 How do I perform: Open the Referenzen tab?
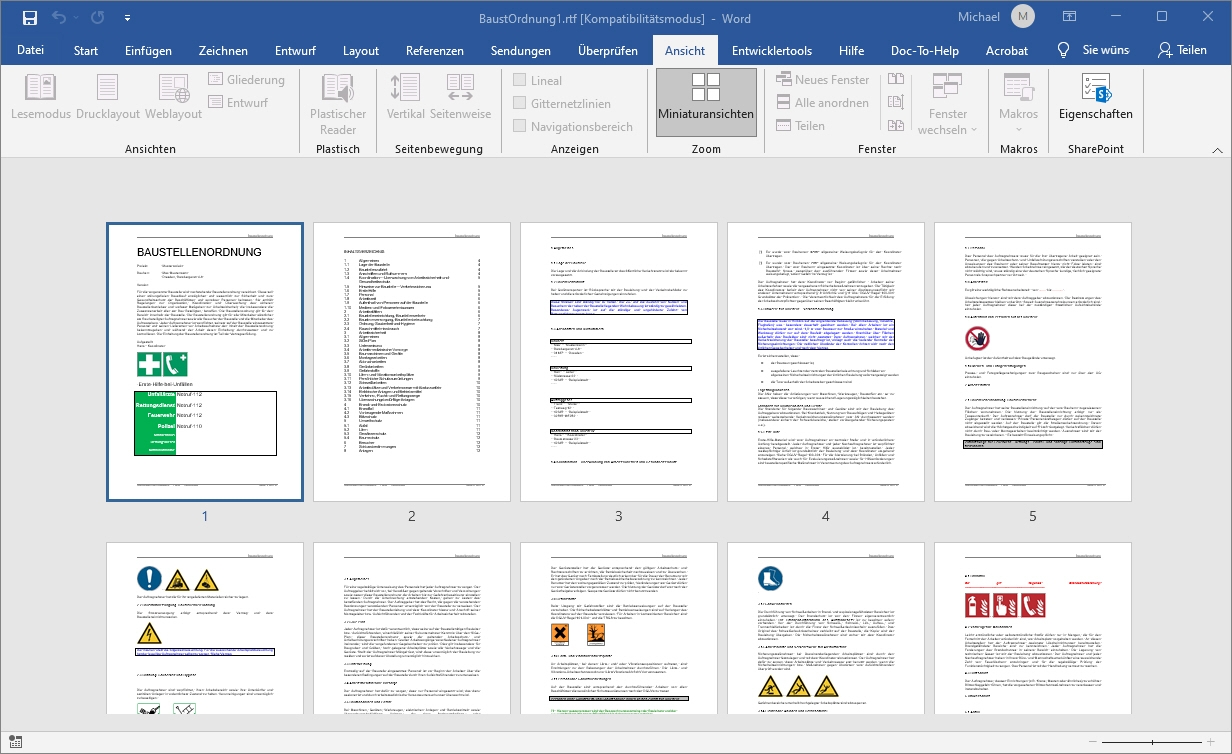point(435,50)
